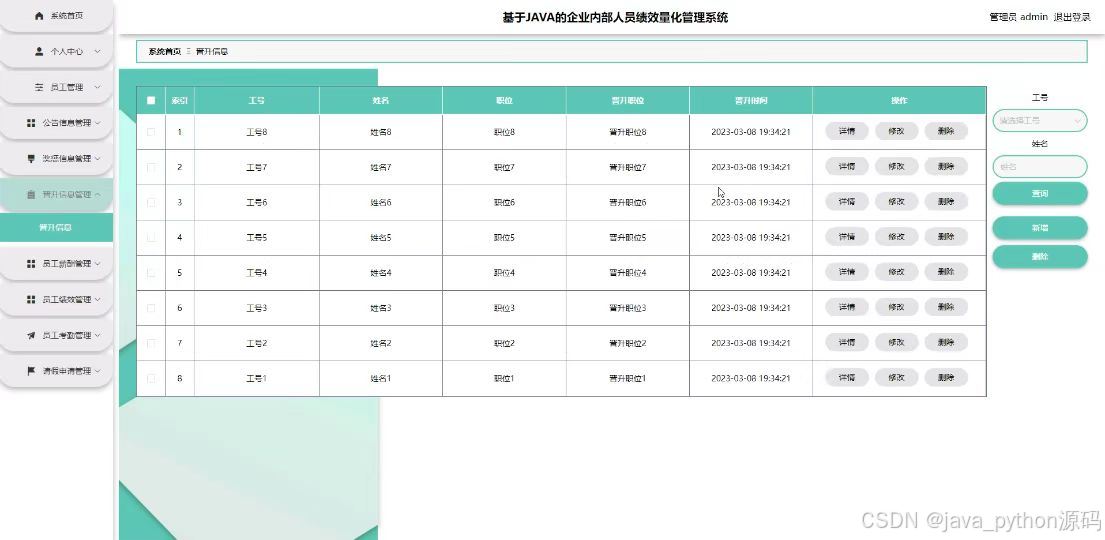
Task: Expand the 请假申请管理 menu chevron
Action: tap(97, 371)
